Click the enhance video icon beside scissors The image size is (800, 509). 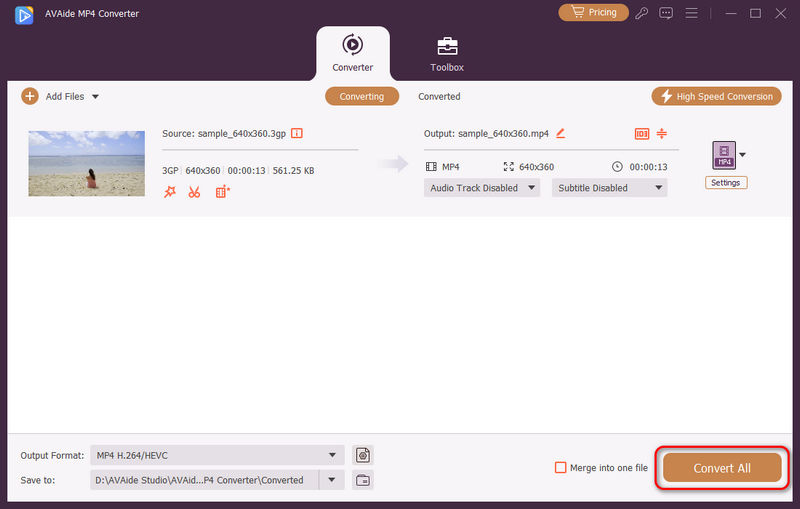222,192
